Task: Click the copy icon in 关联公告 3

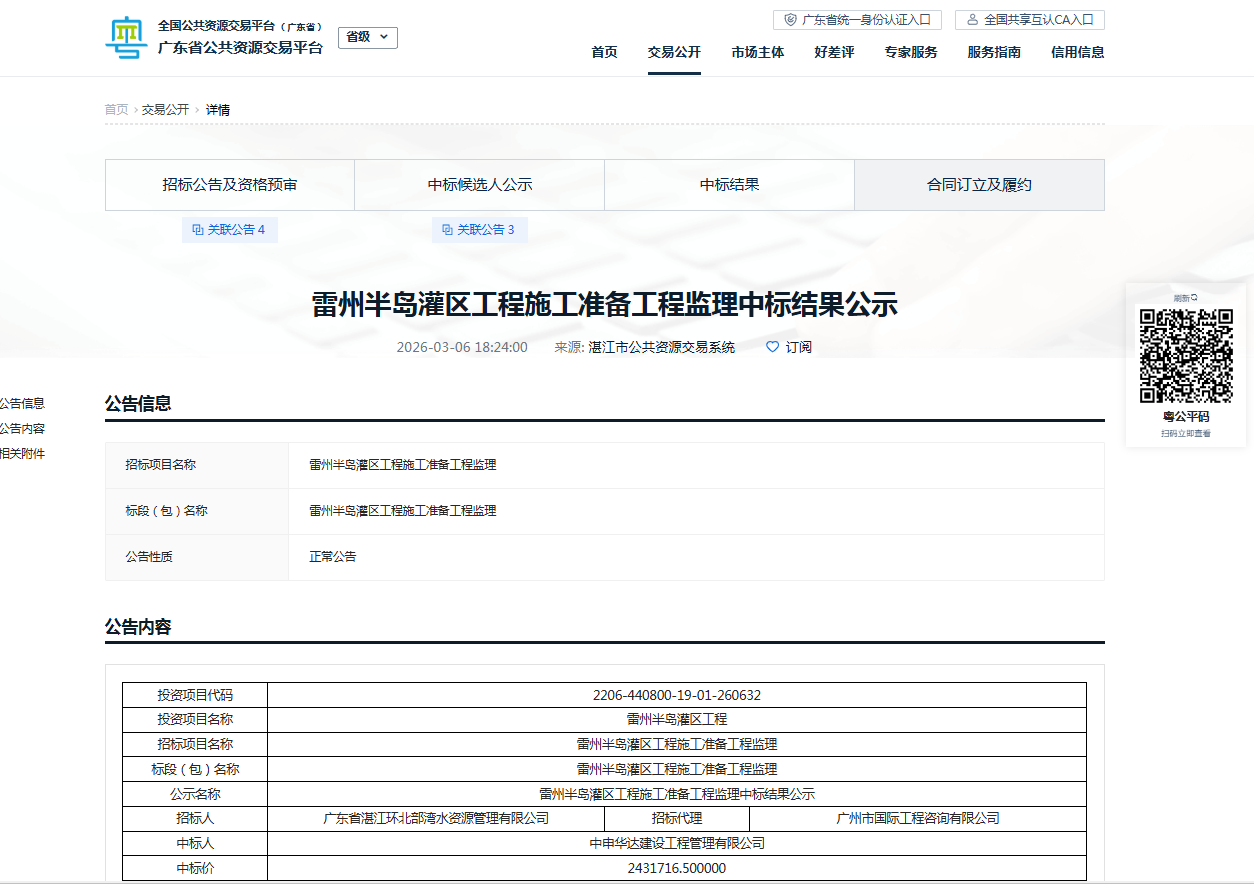Action: pos(448,230)
